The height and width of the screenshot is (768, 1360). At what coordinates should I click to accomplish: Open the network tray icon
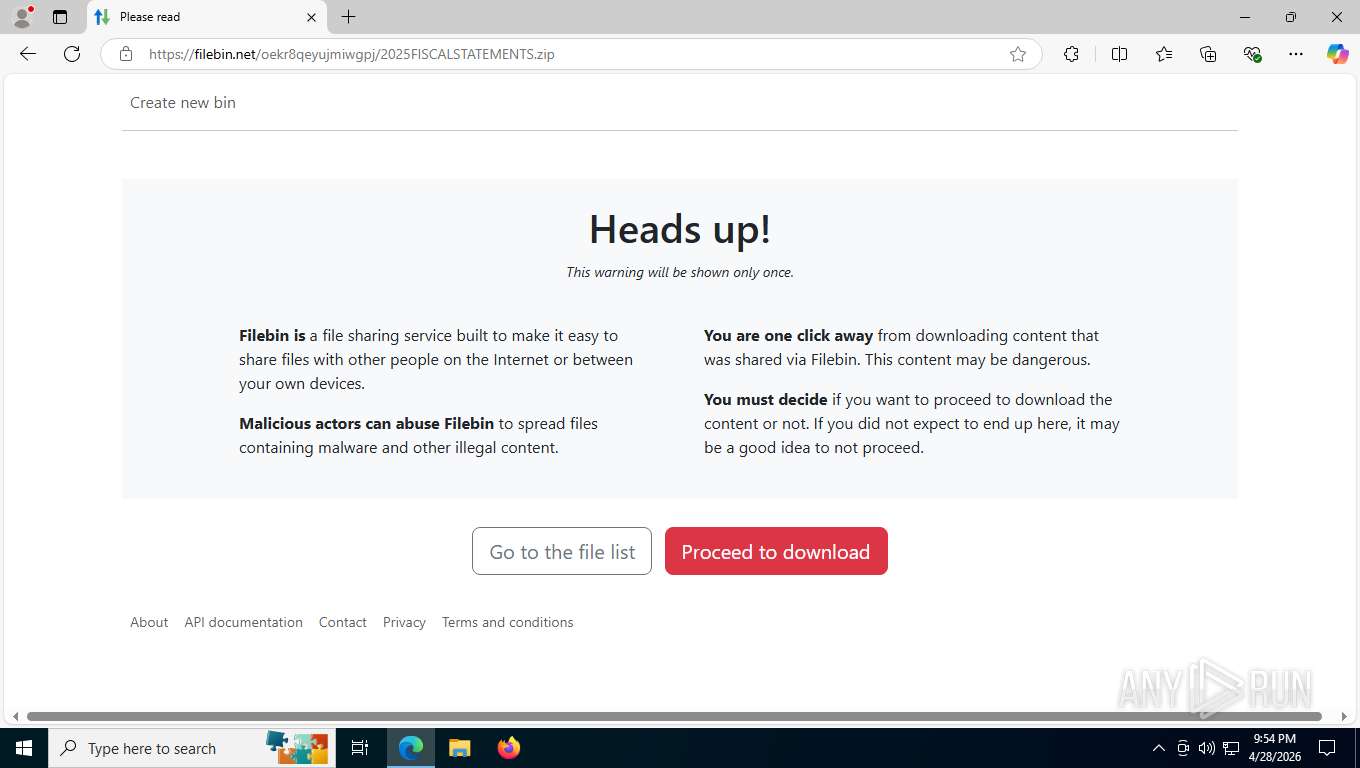tap(1231, 748)
